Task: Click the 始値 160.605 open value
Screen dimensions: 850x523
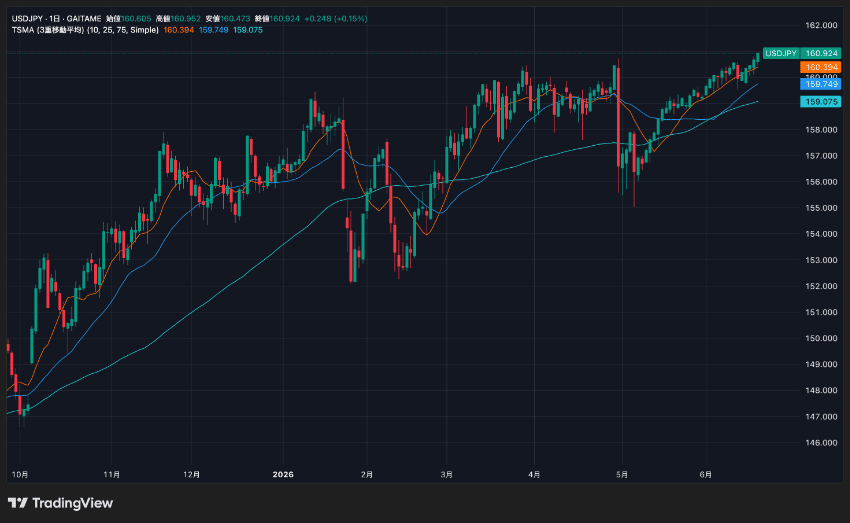Action: coord(128,18)
